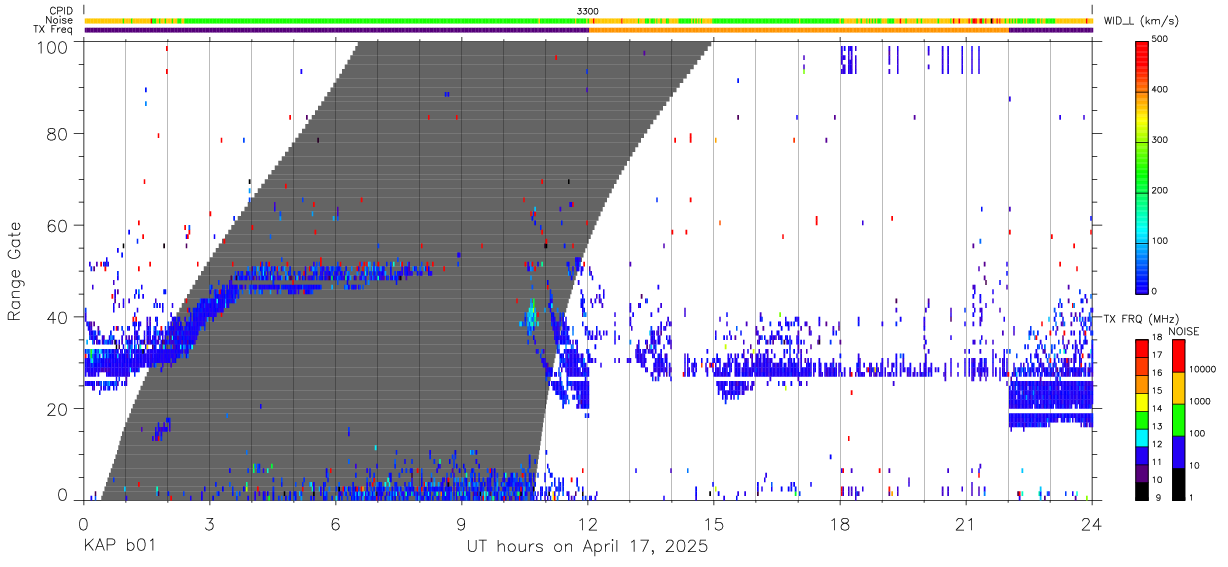Click the 300 label on width colorbar
The width and height of the screenshot is (1228, 567).
[x=1161, y=141]
